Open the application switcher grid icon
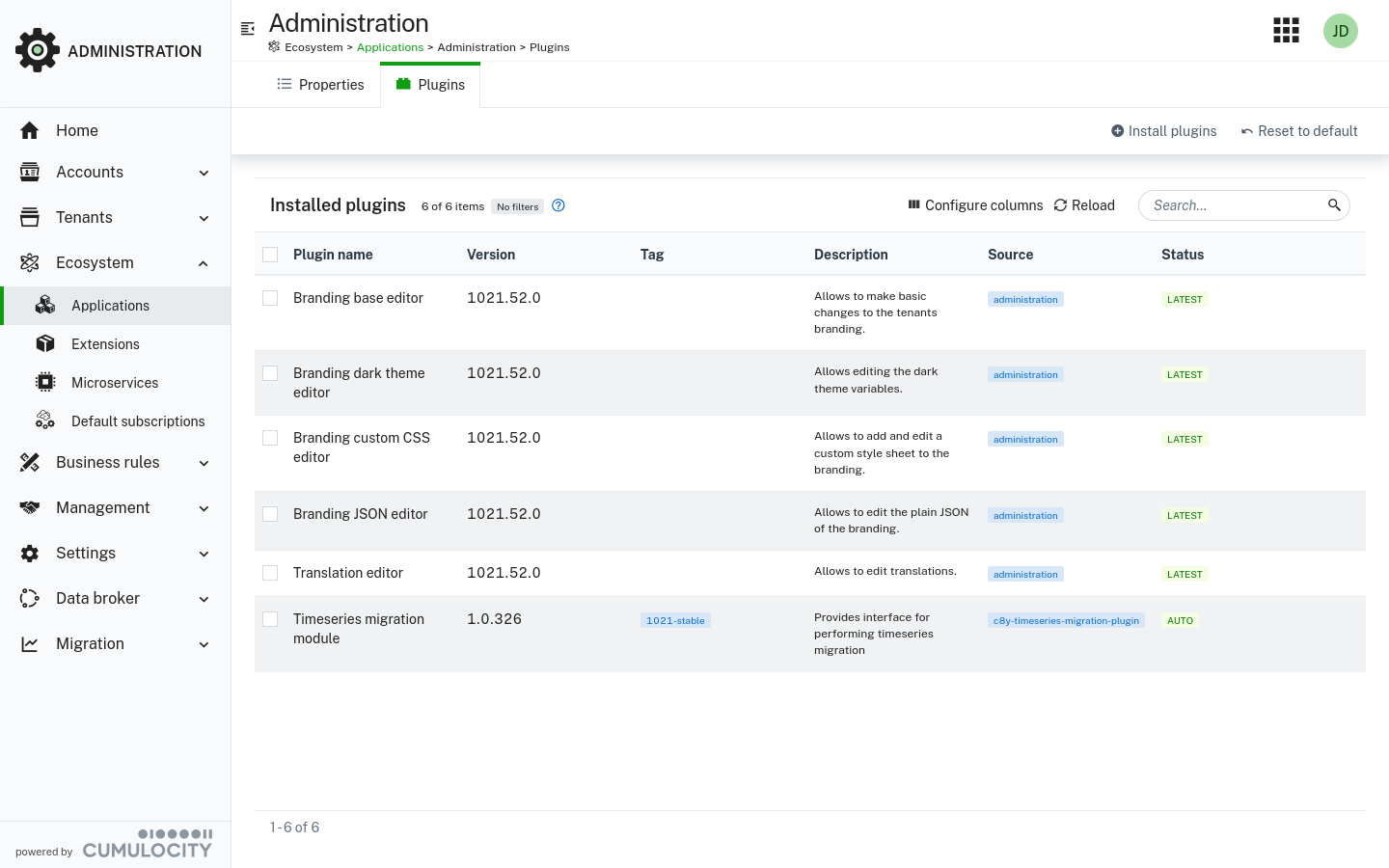Image resolution: width=1389 pixels, height=868 pixels. click(1286, 31)
